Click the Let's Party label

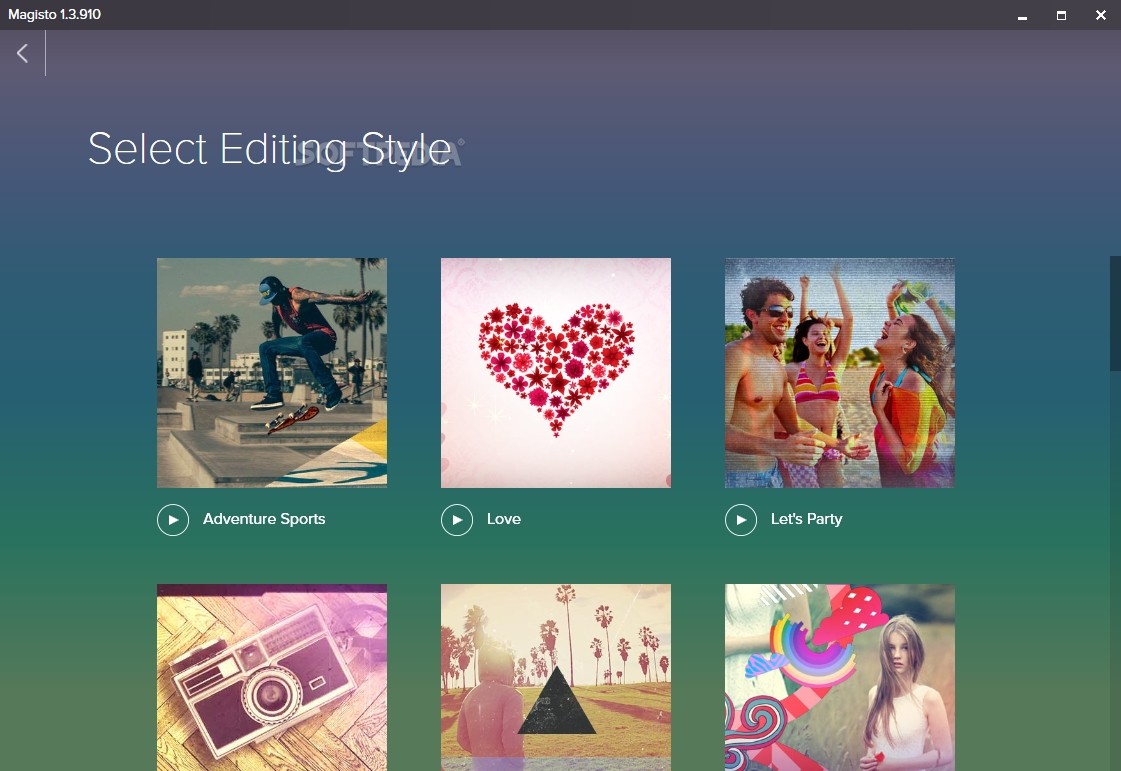806,519
